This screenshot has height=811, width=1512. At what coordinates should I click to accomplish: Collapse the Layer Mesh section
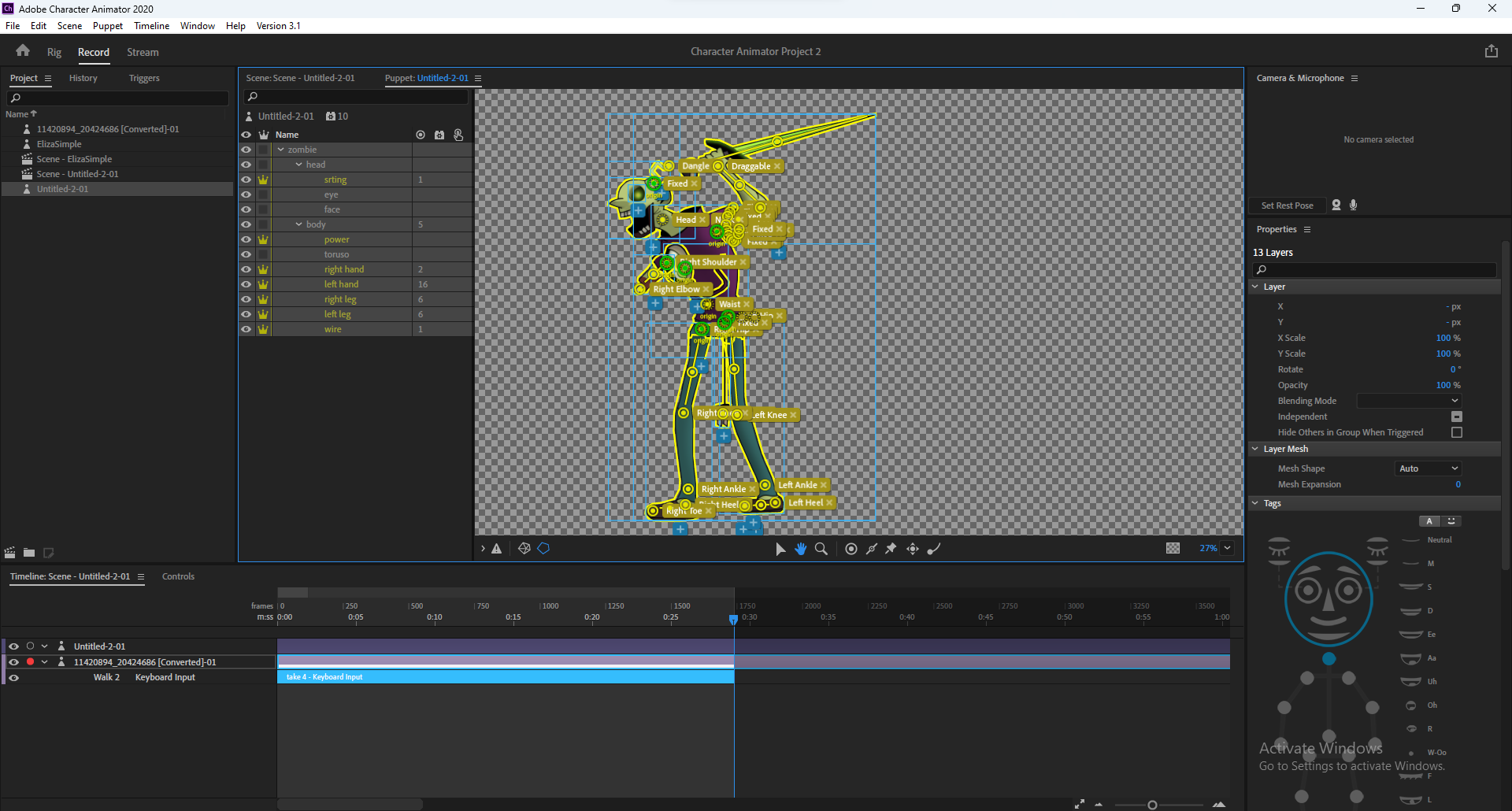coord(1255,449)
